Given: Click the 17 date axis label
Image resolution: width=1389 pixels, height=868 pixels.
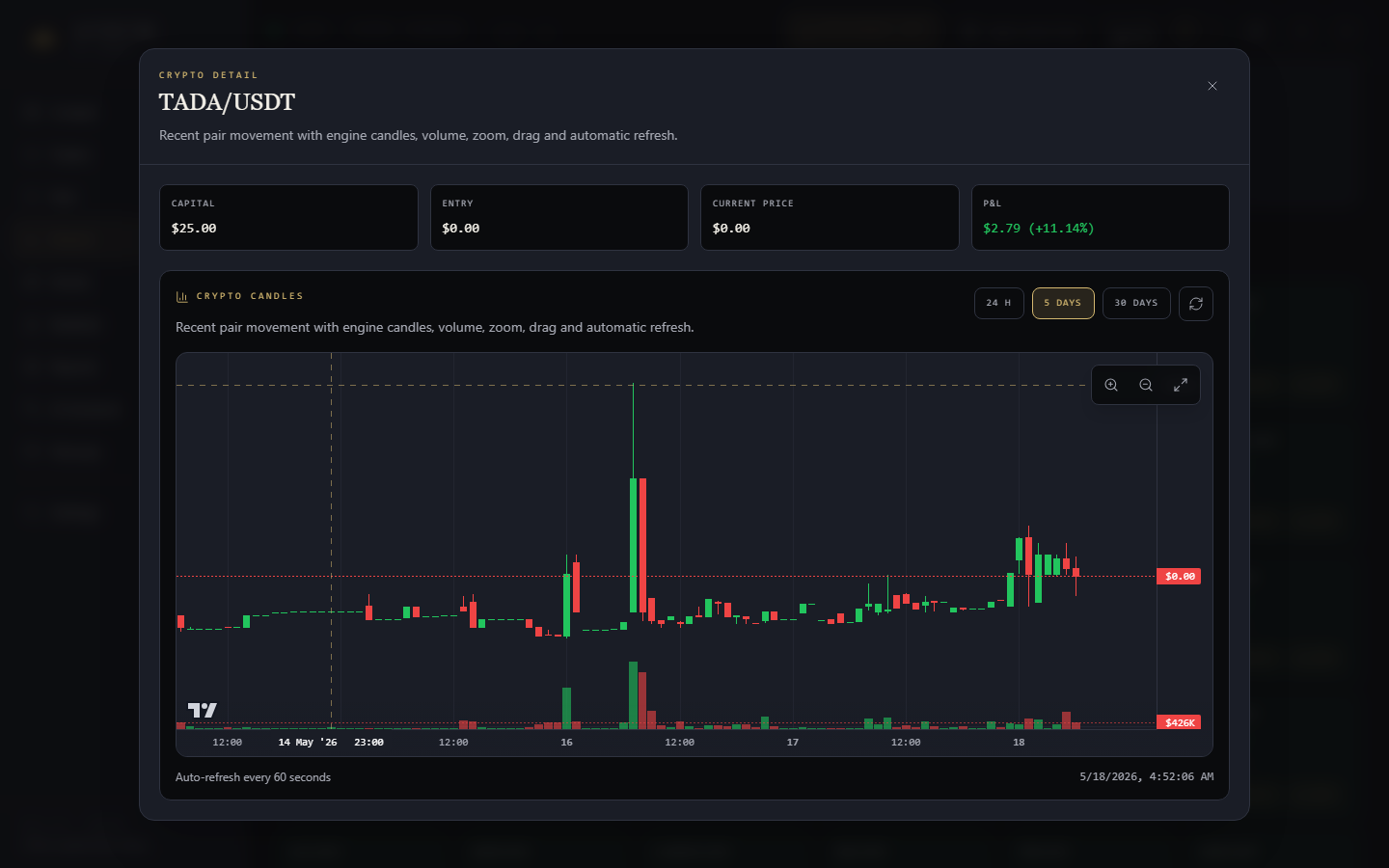Looking at the screenshot, I should pyautogui.click(x=793, y=743).
